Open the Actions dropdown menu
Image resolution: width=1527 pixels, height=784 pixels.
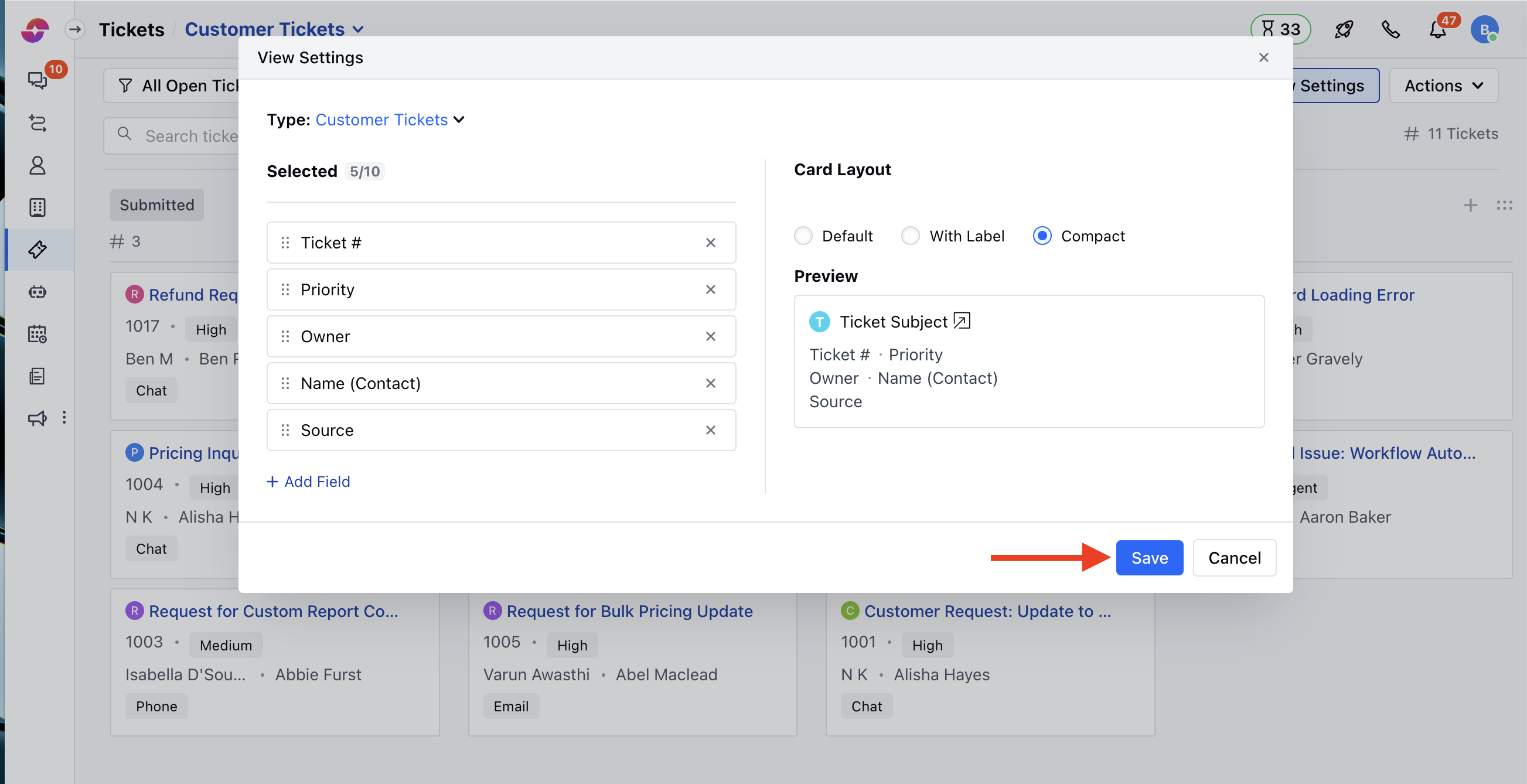tap(1443, 86)
